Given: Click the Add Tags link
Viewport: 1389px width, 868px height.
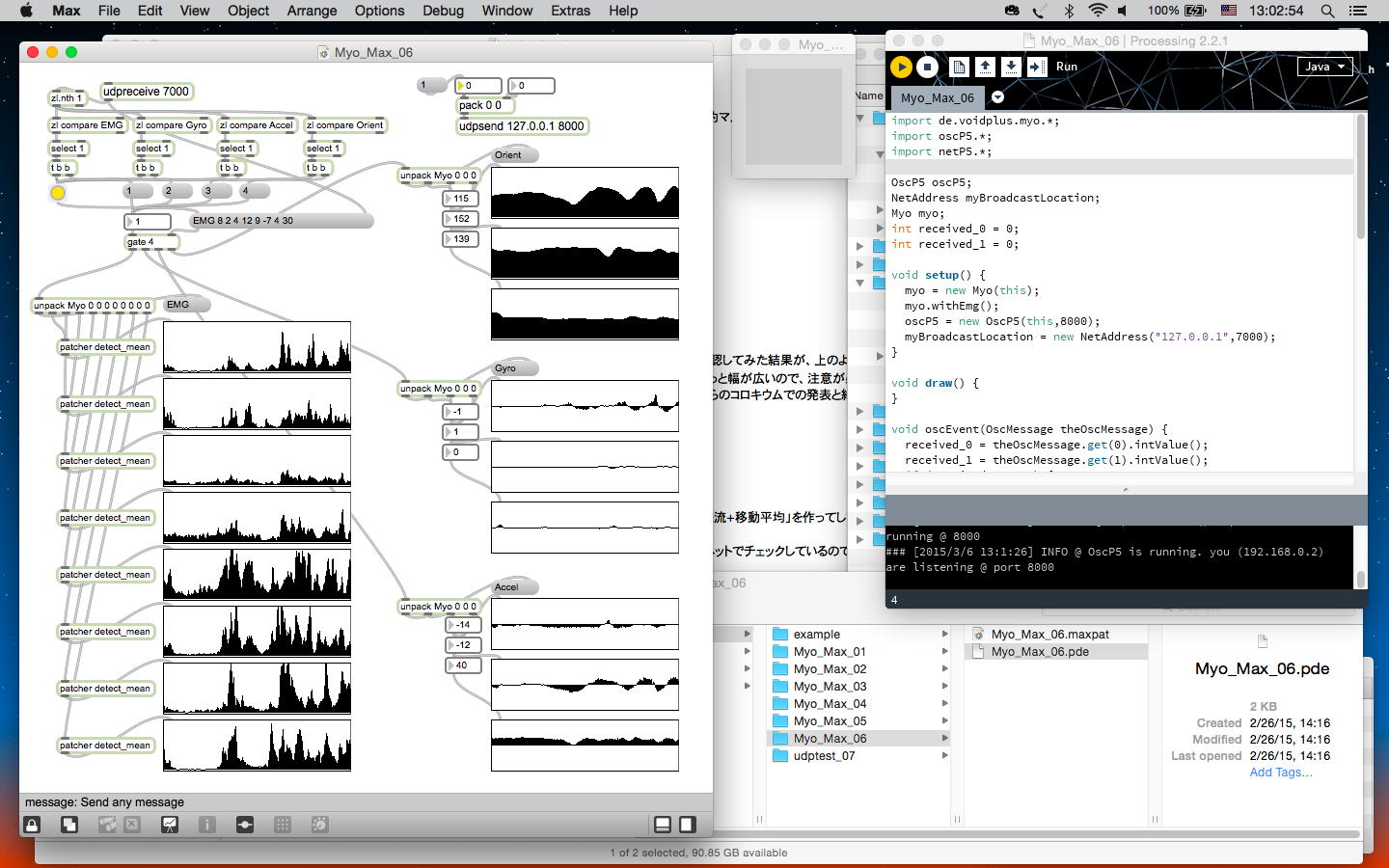Looking at the screenshot, I should coord(1280,773).
